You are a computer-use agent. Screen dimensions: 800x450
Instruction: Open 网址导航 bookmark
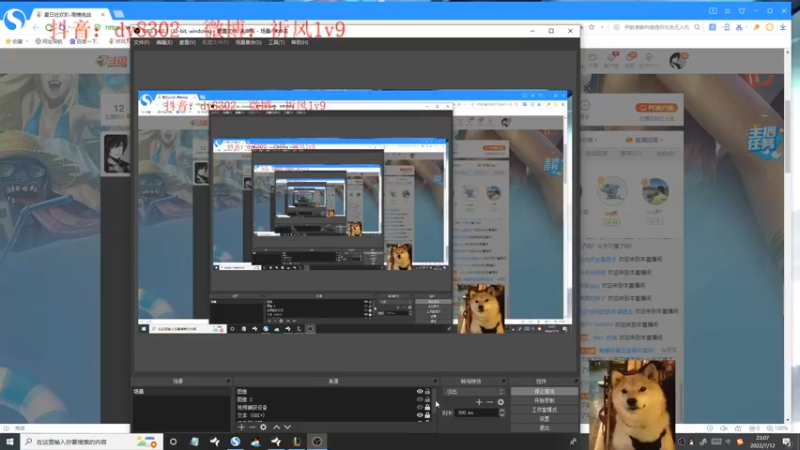(x=48, y=41)
